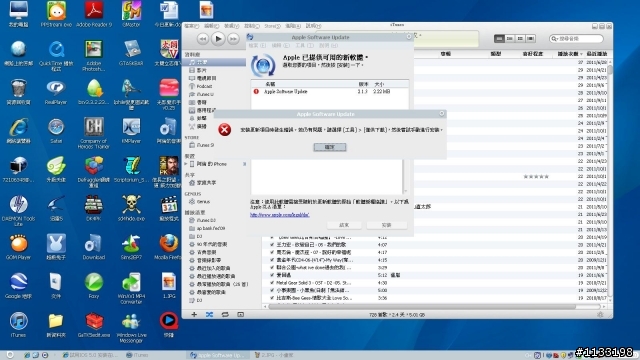Open the apple.com link in Software Update
640x360 pixels.
click(280, 215)
